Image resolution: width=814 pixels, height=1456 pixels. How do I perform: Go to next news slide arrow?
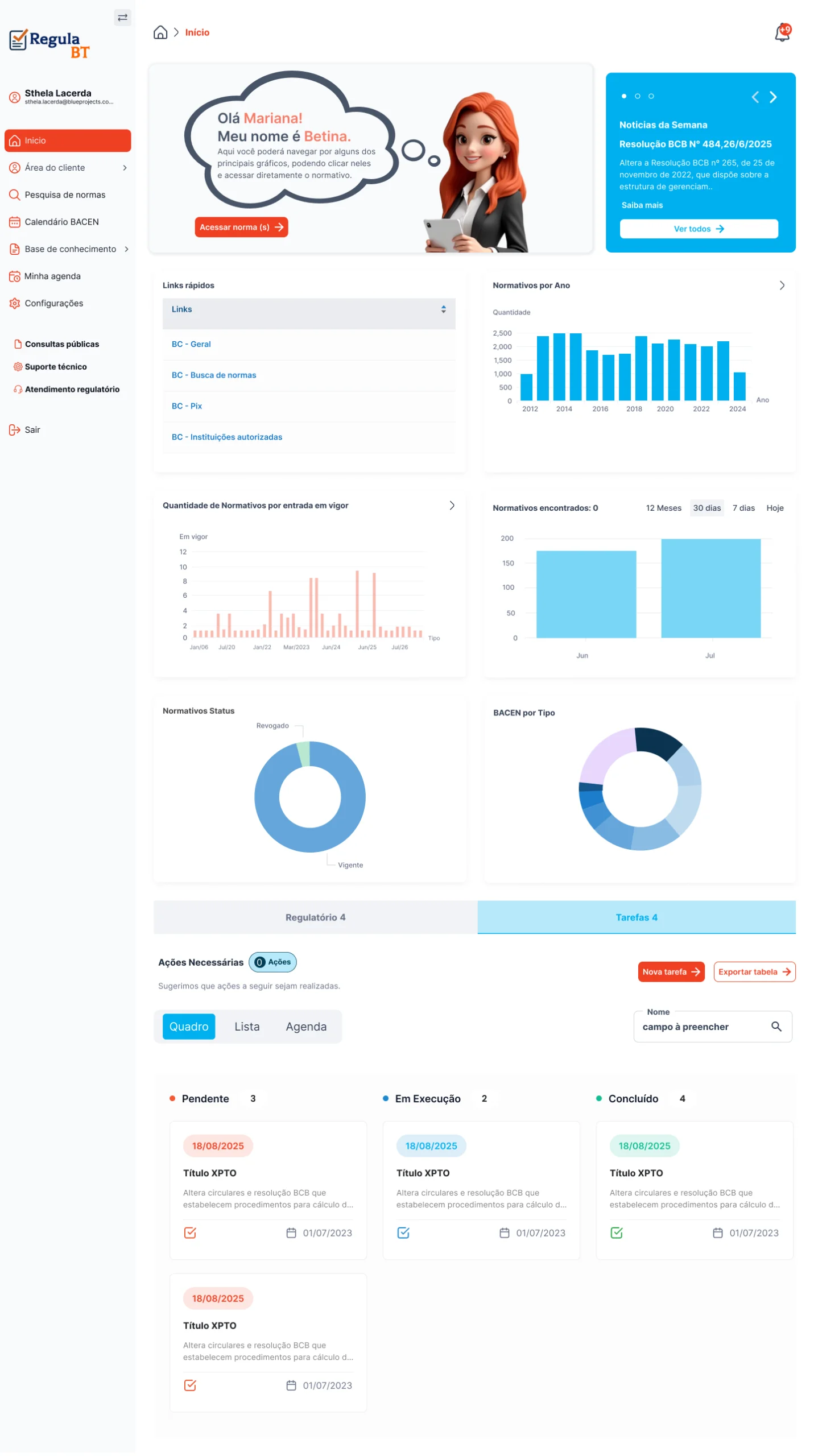click(773, 97)
